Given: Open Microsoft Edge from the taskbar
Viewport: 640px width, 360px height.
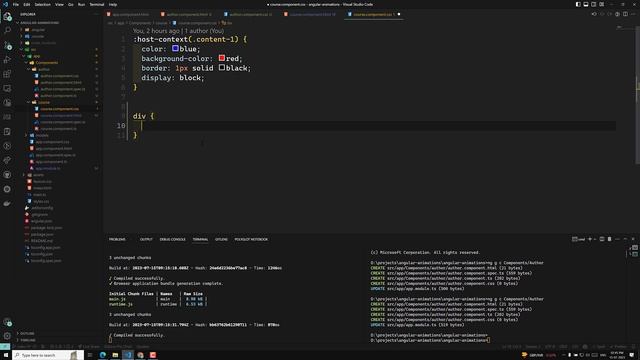Looking at the screenshot, I should [x=102, y=355].
